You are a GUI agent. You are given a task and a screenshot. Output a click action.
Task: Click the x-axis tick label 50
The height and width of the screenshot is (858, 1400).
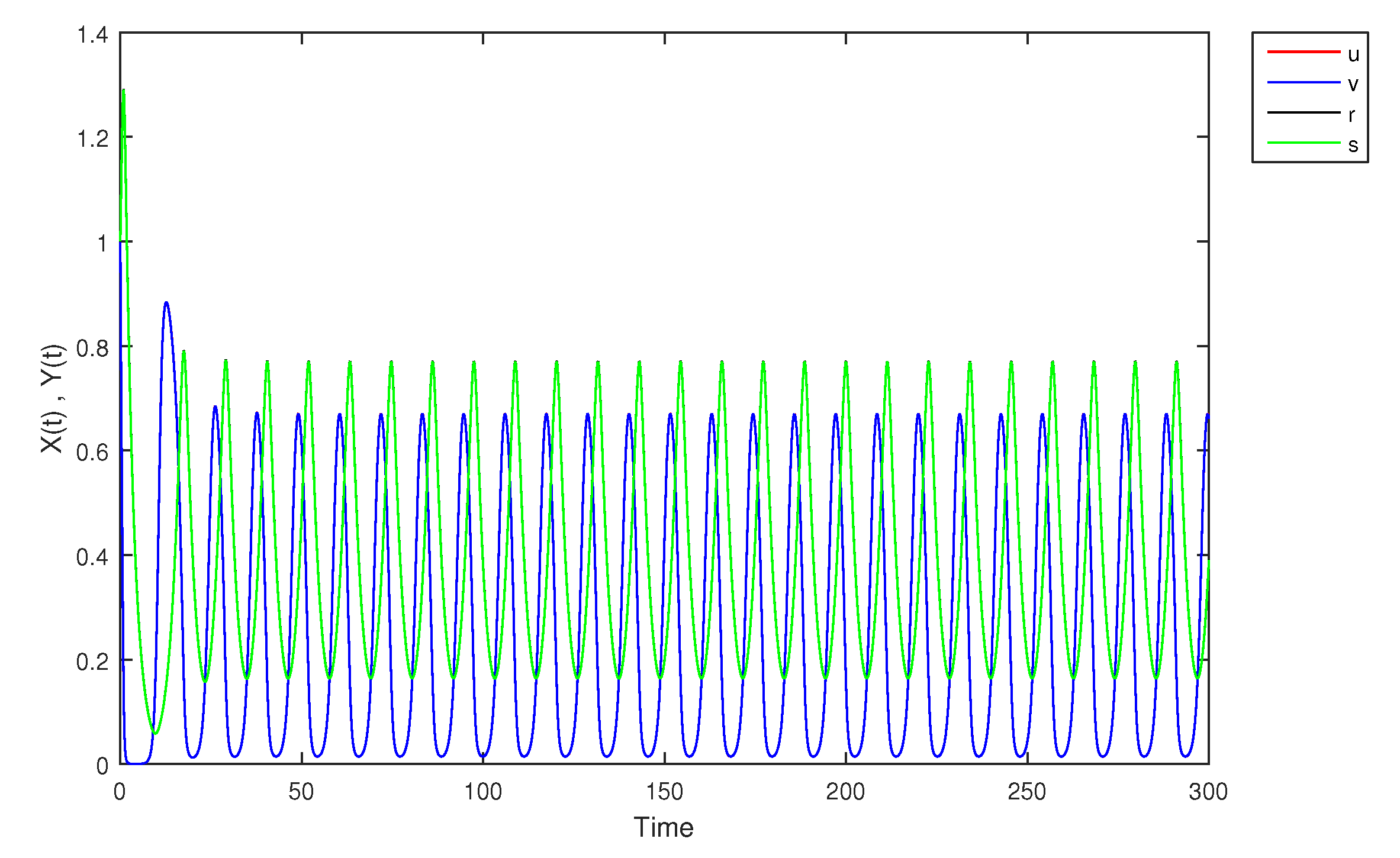[301, 792]
